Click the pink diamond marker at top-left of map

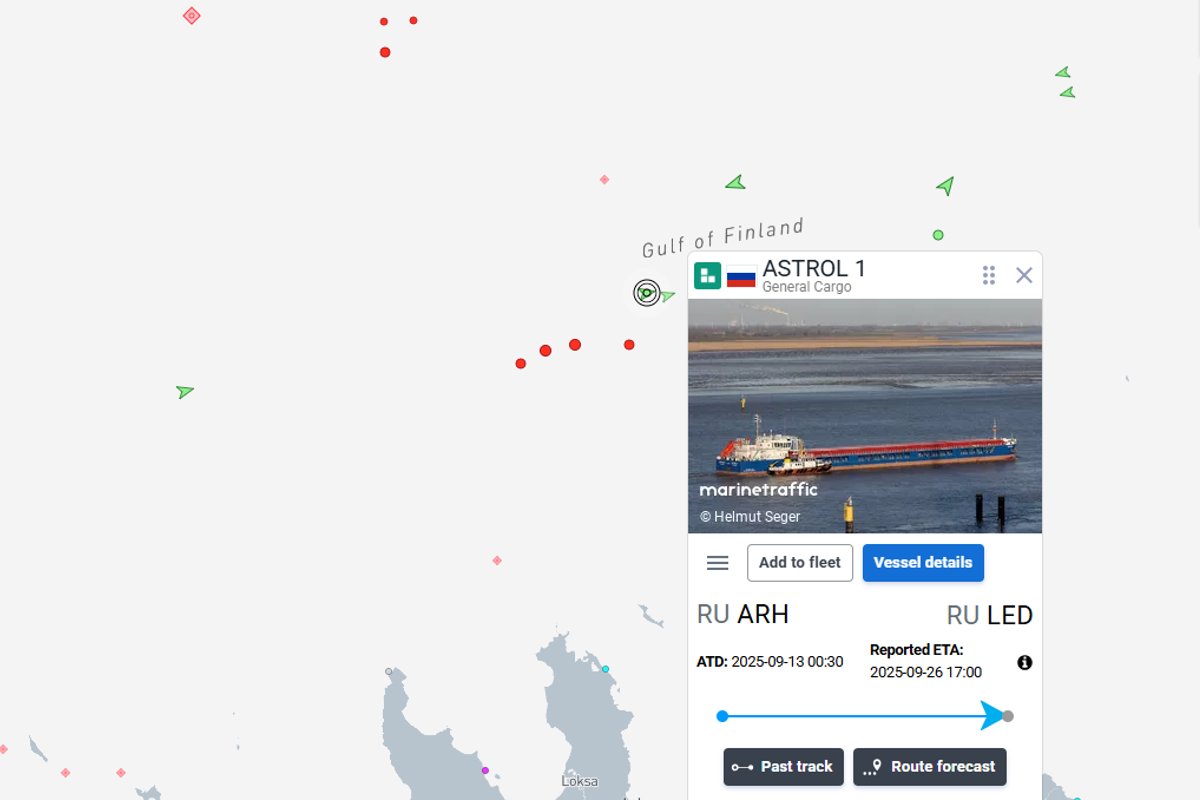[x=192, y=15]
